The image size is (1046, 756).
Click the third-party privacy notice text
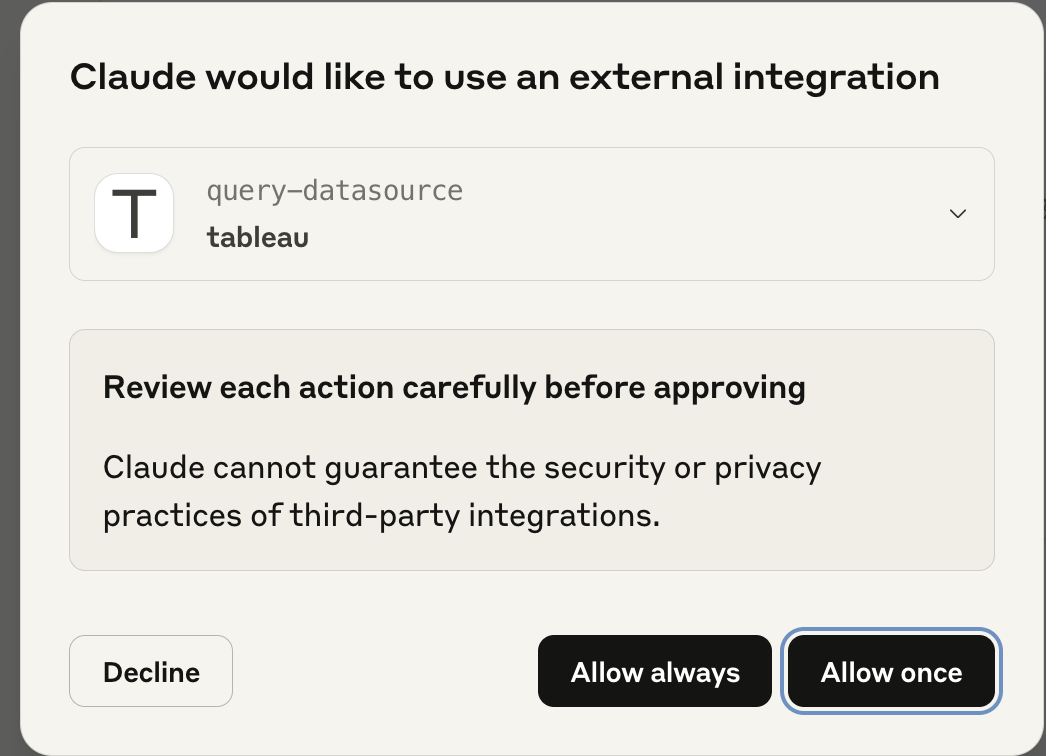click(462, 491)
